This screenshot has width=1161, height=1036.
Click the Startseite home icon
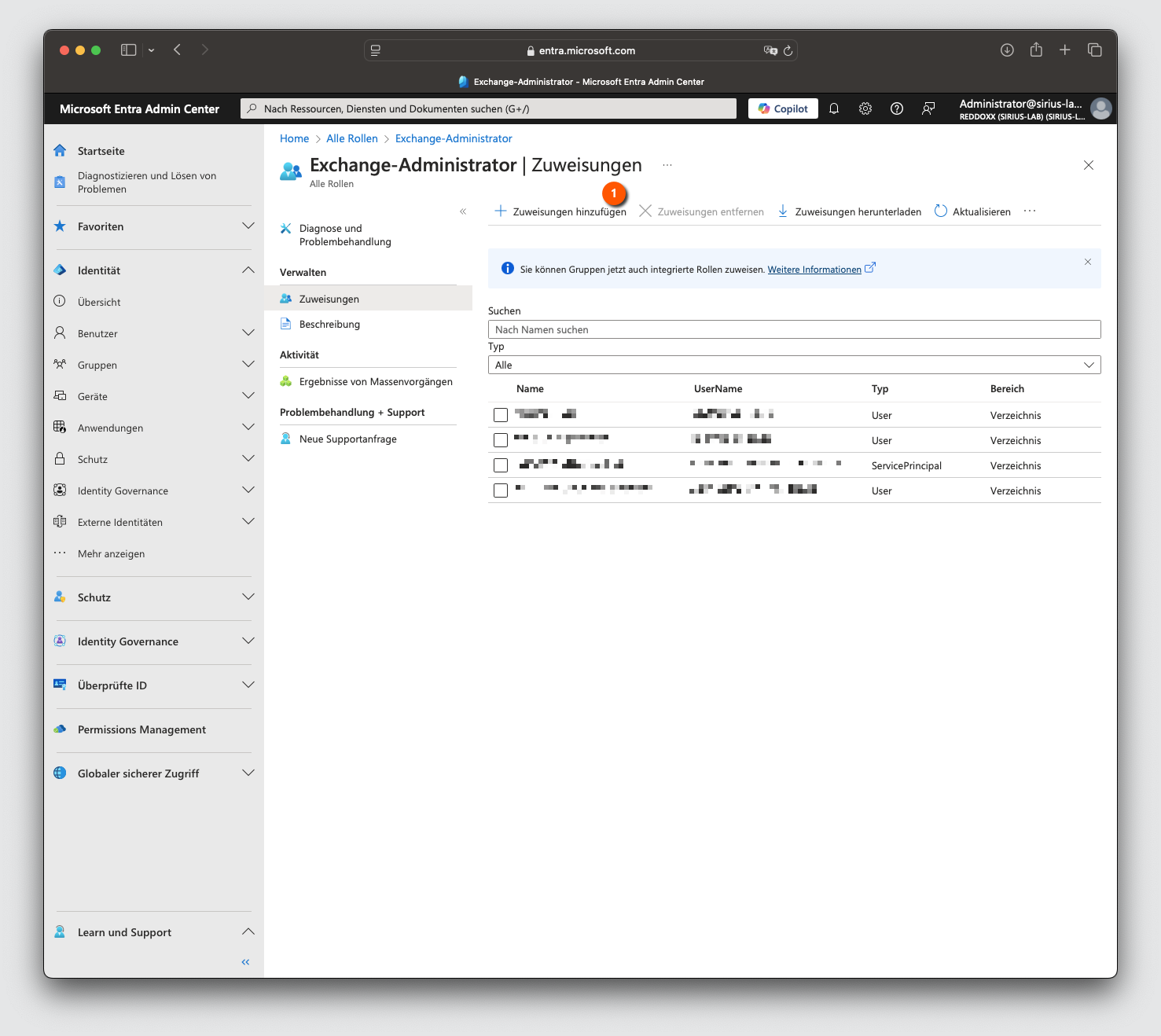pos(60,150)
